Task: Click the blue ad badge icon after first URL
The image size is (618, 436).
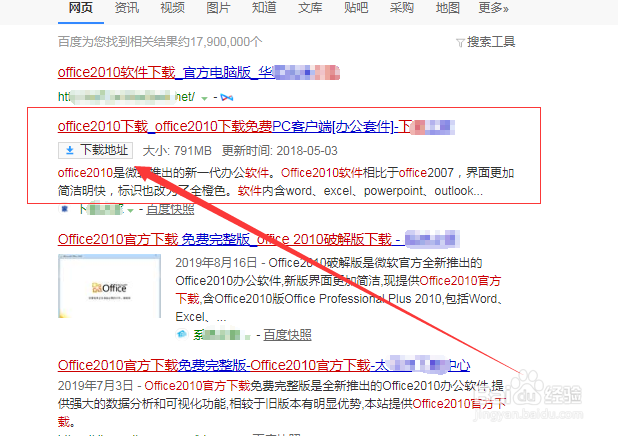Action: click(x=227, y=97)
